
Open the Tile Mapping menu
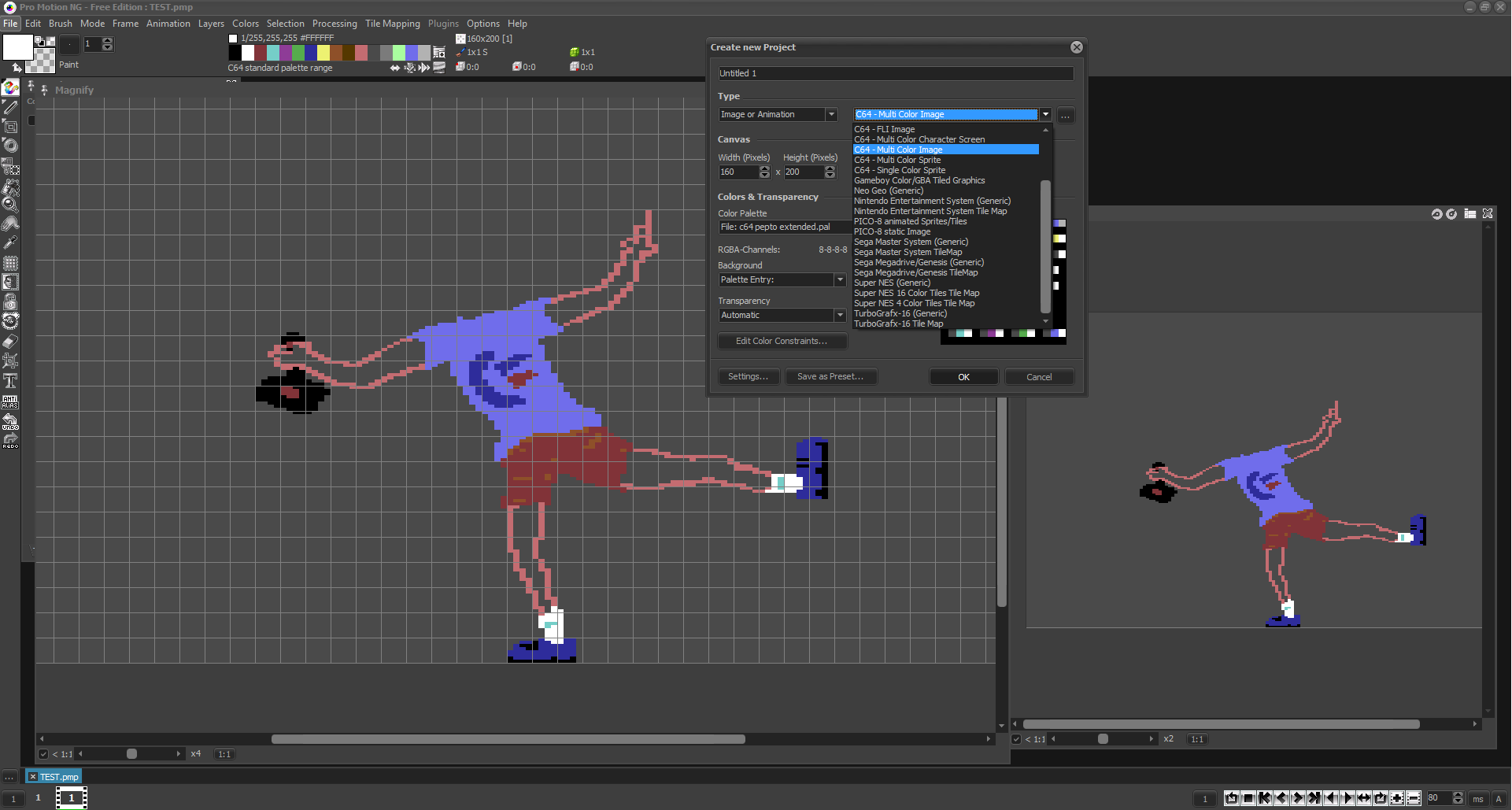pyautogui.click(x=392, y=24)
